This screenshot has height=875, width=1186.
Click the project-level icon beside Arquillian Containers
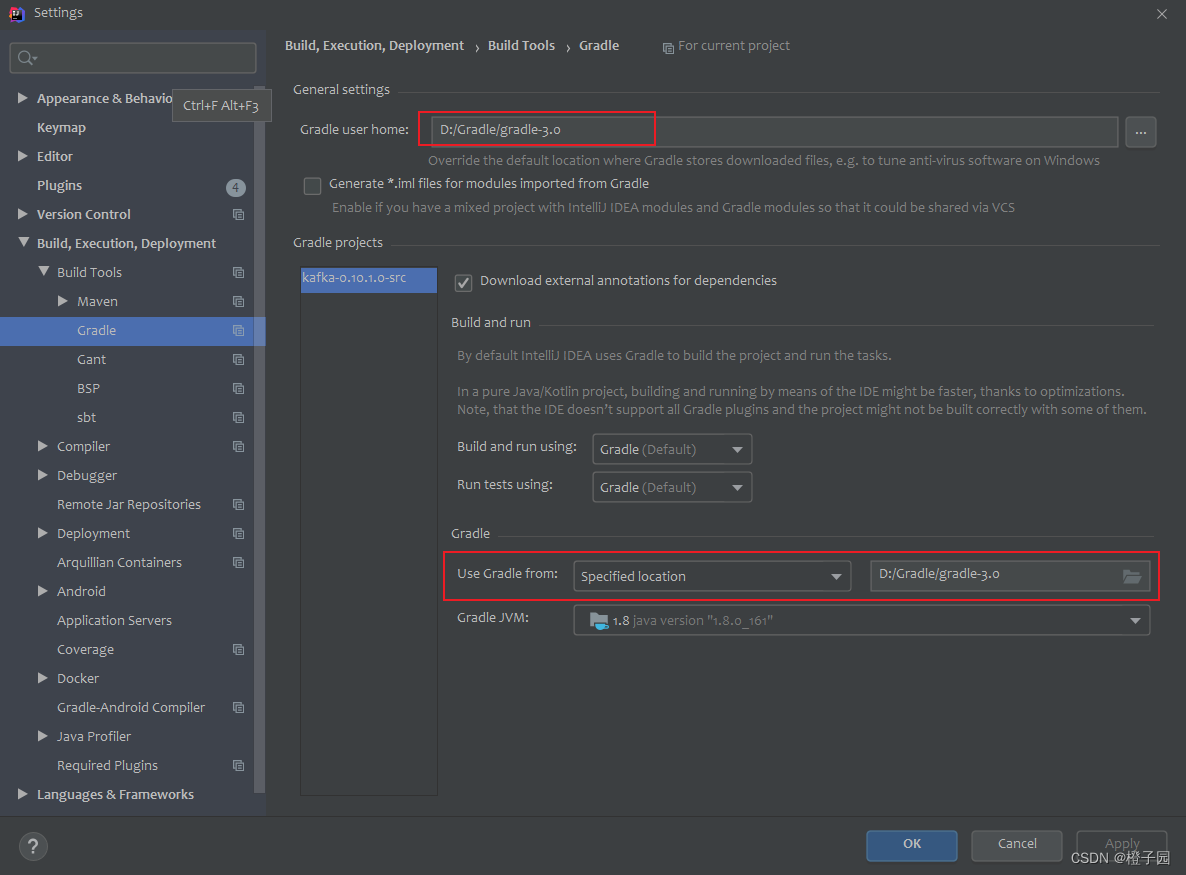238,563
